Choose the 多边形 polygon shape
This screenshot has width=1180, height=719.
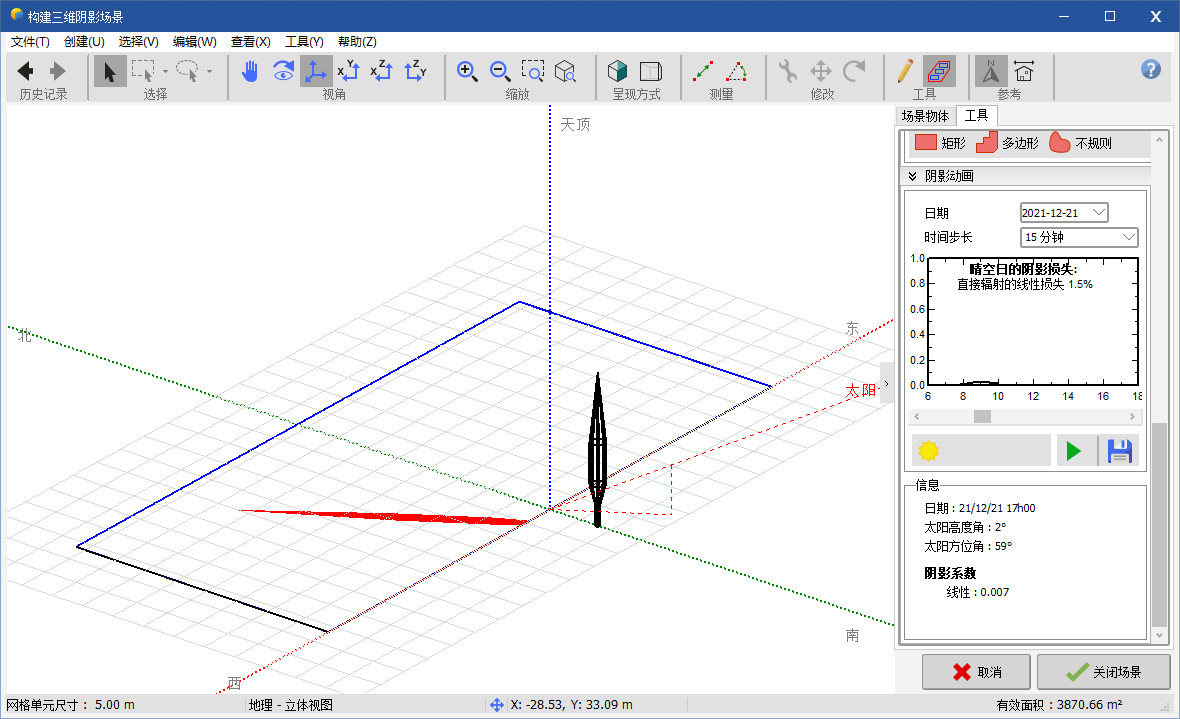coord(1007,142)
